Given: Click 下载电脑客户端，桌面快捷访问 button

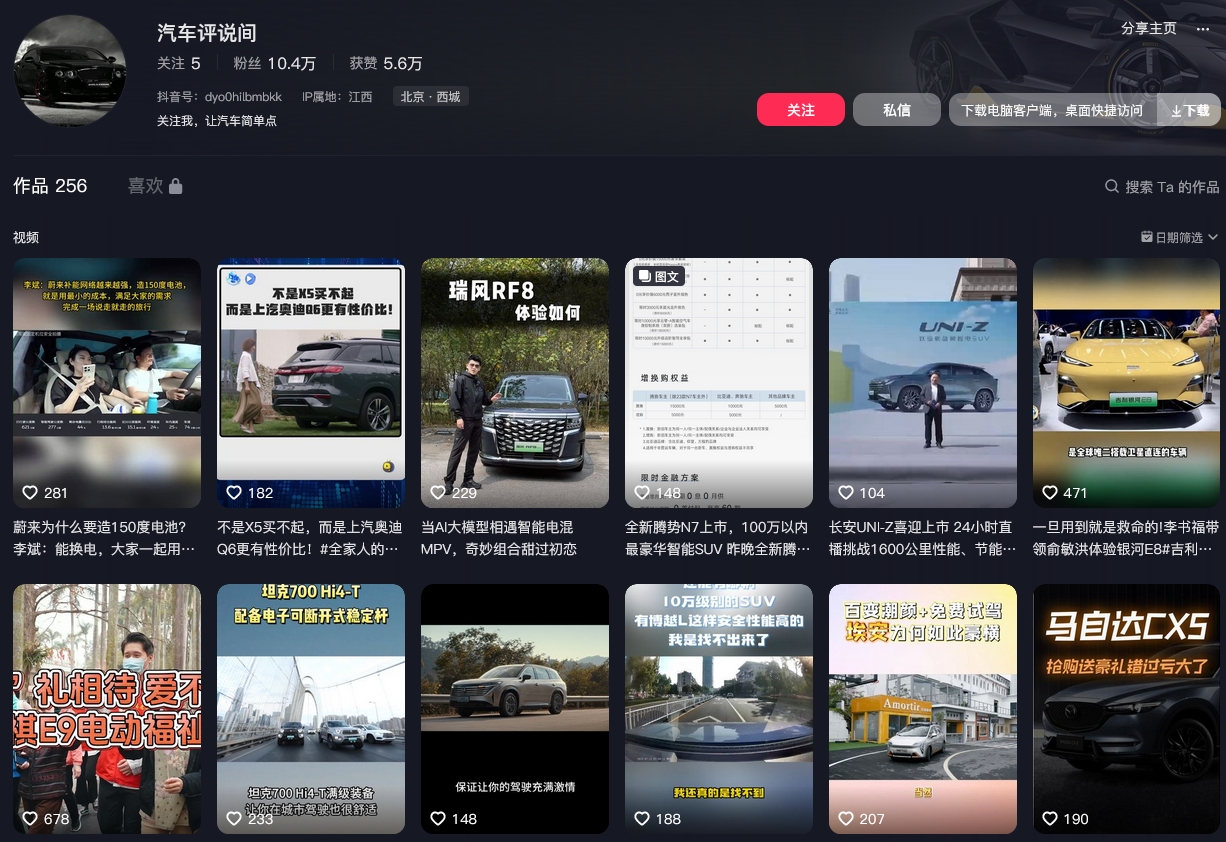Looking at the screenshot, I should [1053, 110].
